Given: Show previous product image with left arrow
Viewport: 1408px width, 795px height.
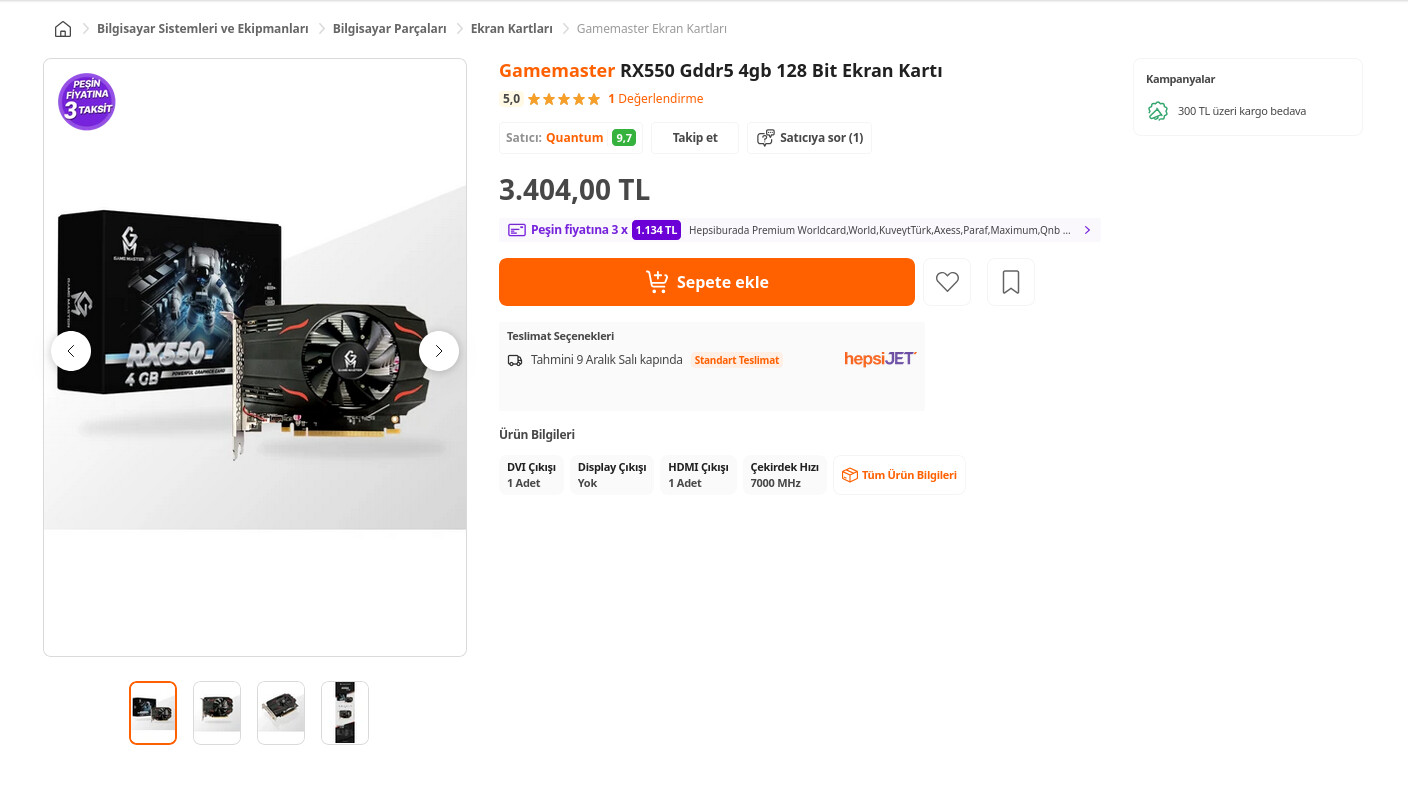Looking at the screenshot, I should click(71, 351).
